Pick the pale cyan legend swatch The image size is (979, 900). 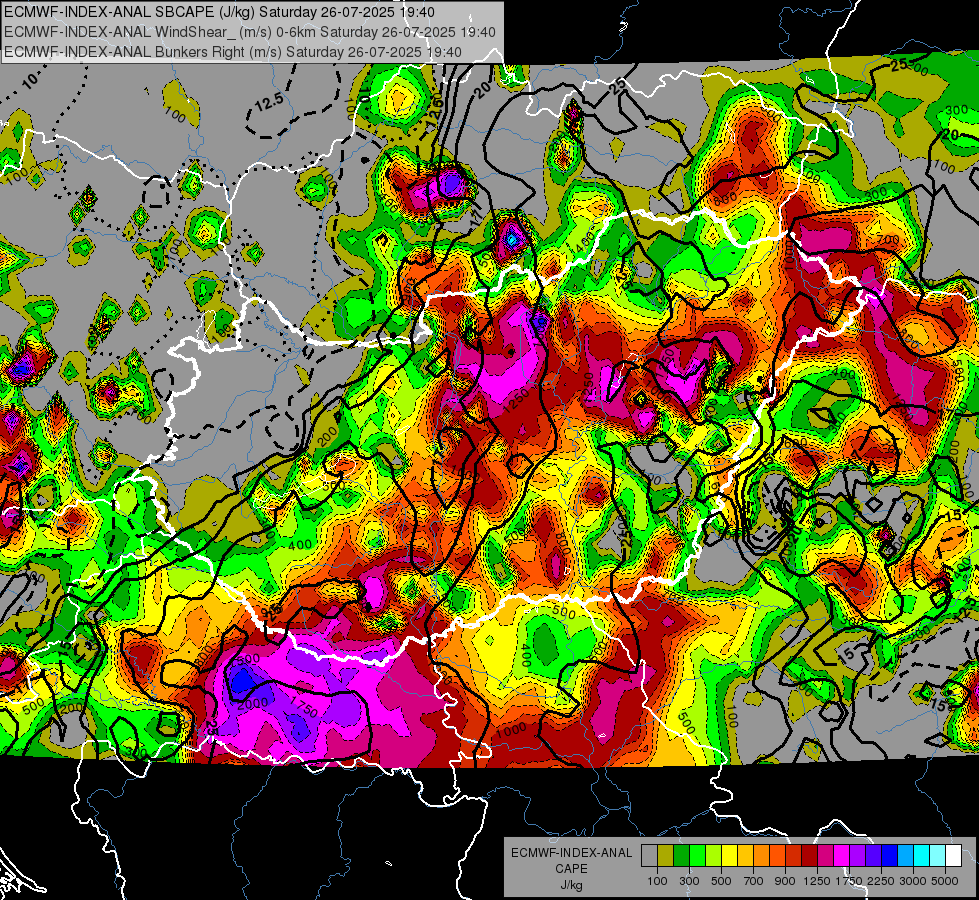point(938,855)
